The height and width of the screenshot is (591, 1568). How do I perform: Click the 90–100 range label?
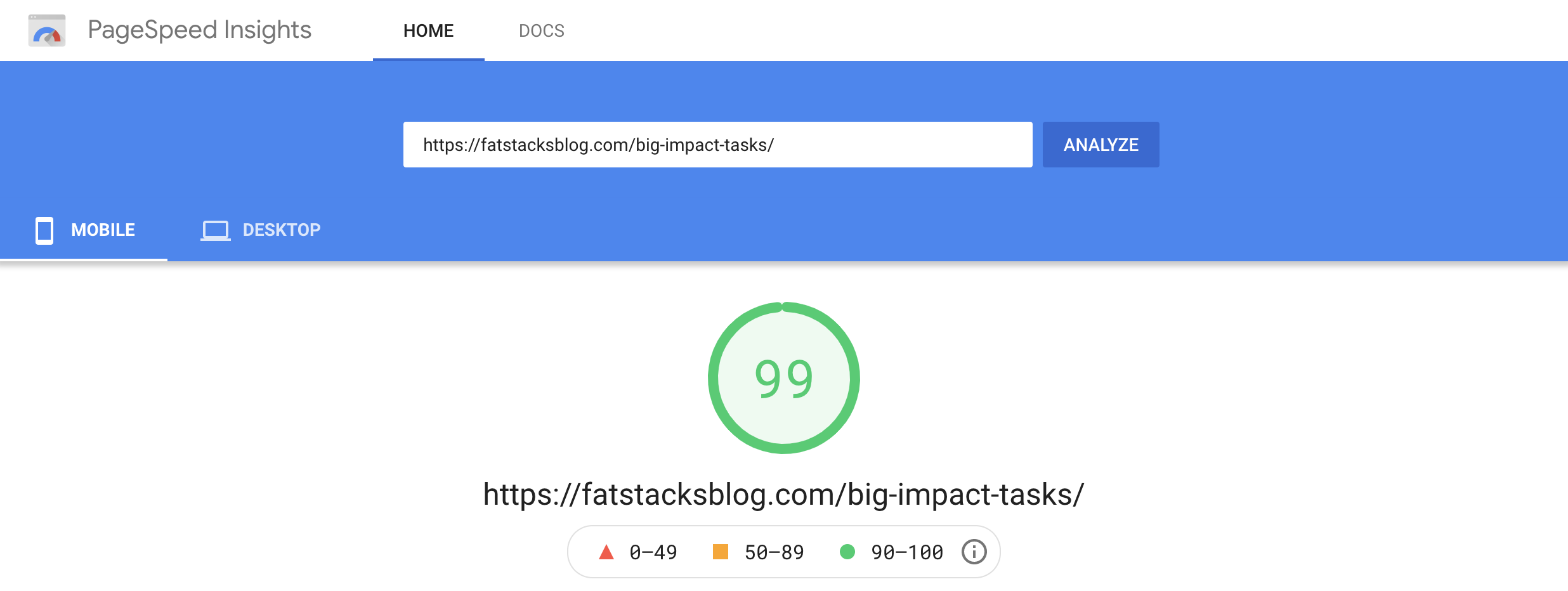click(x=906, y=552)
